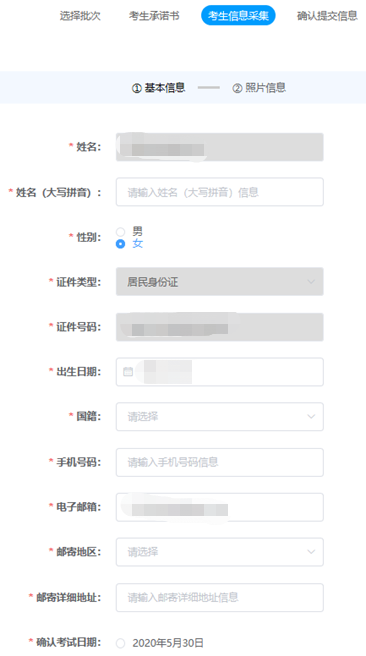Focus the 邮寄详细地址 input field
The width and height of the screenshot is (366, 656).
click(x=220, y=597)
